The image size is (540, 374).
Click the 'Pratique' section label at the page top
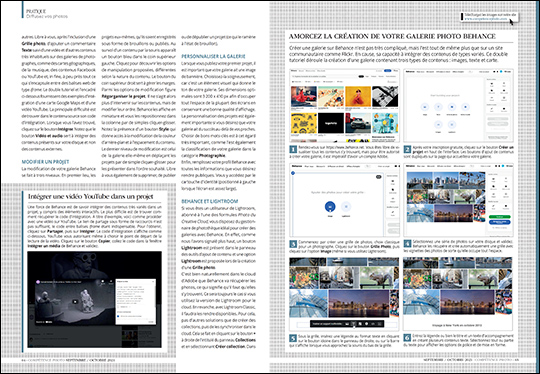tap(36, 11)
